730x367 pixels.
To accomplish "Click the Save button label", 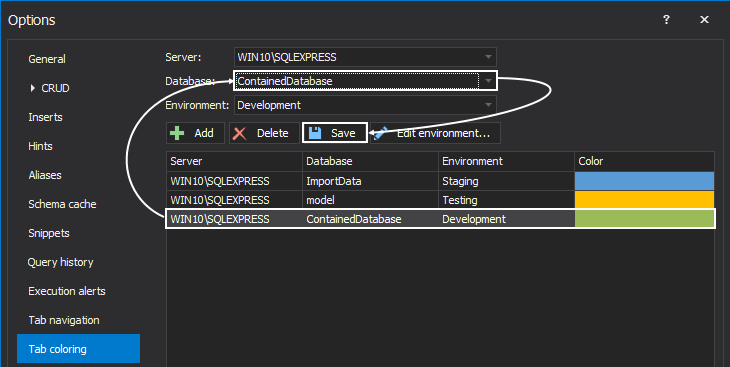I will (343, 133).
